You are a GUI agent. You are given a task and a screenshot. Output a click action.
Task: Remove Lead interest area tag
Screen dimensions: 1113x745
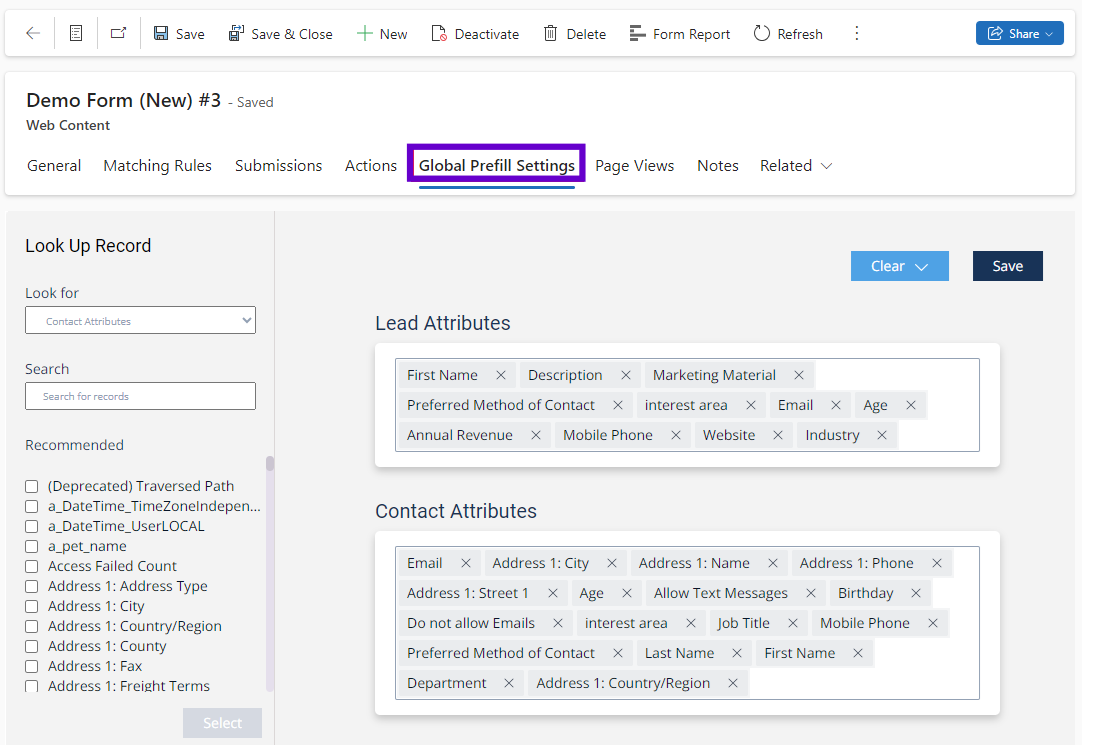[750, 405]
